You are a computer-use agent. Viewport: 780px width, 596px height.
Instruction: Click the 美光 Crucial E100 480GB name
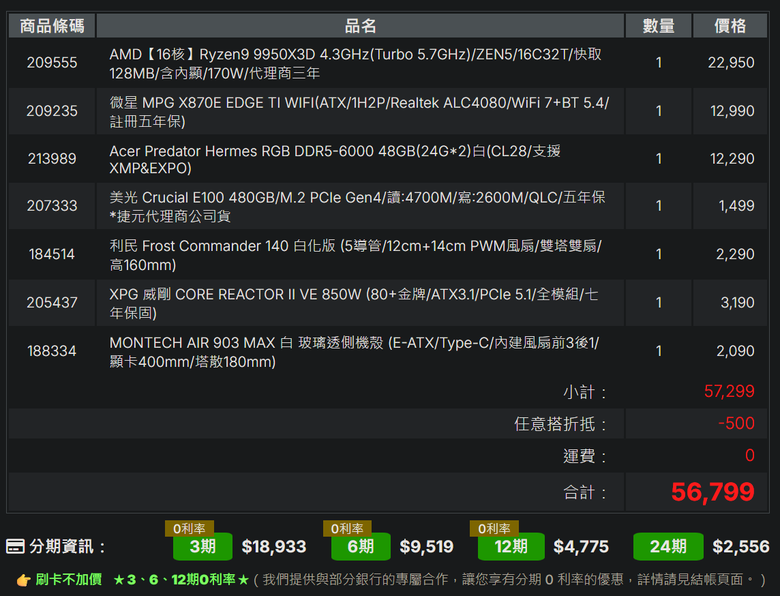(x=357, y=206)
